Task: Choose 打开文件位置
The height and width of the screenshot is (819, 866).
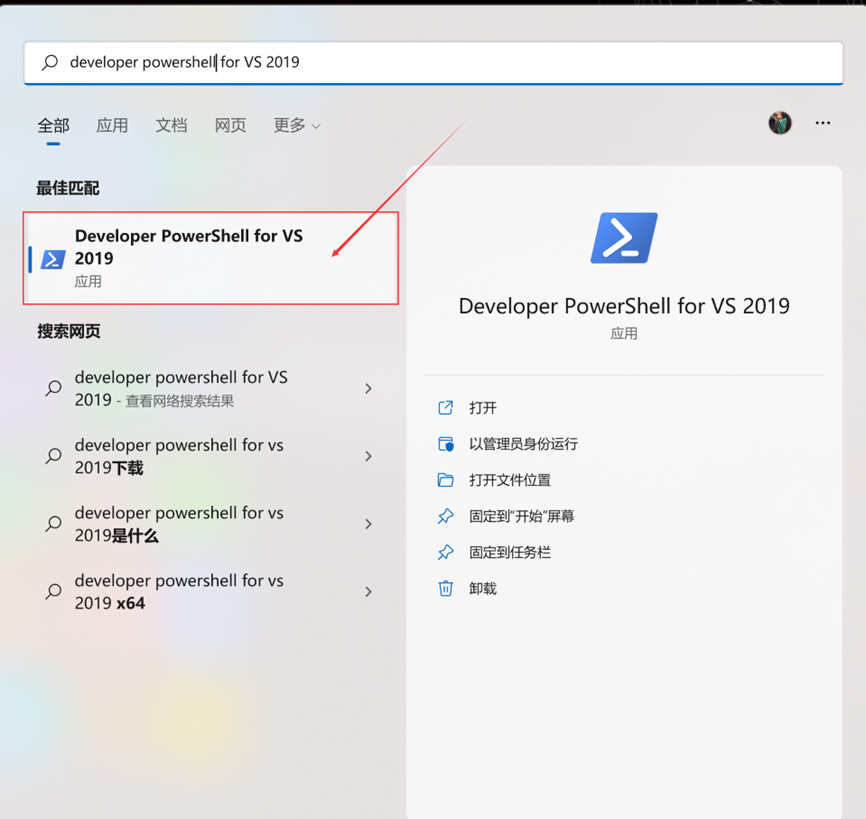Action: point(510,480)
